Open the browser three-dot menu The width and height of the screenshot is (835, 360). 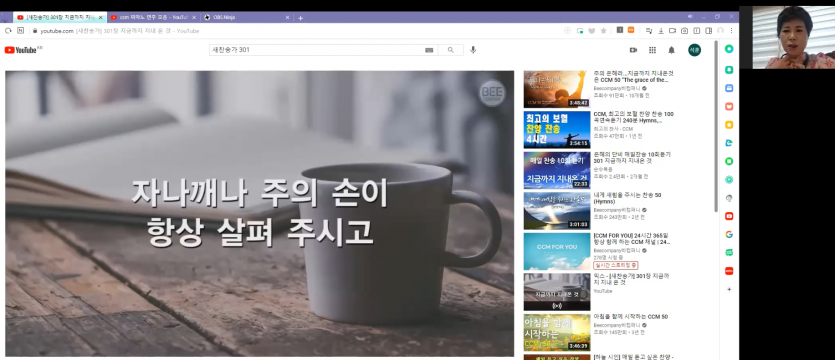click(x=732, y=31)
